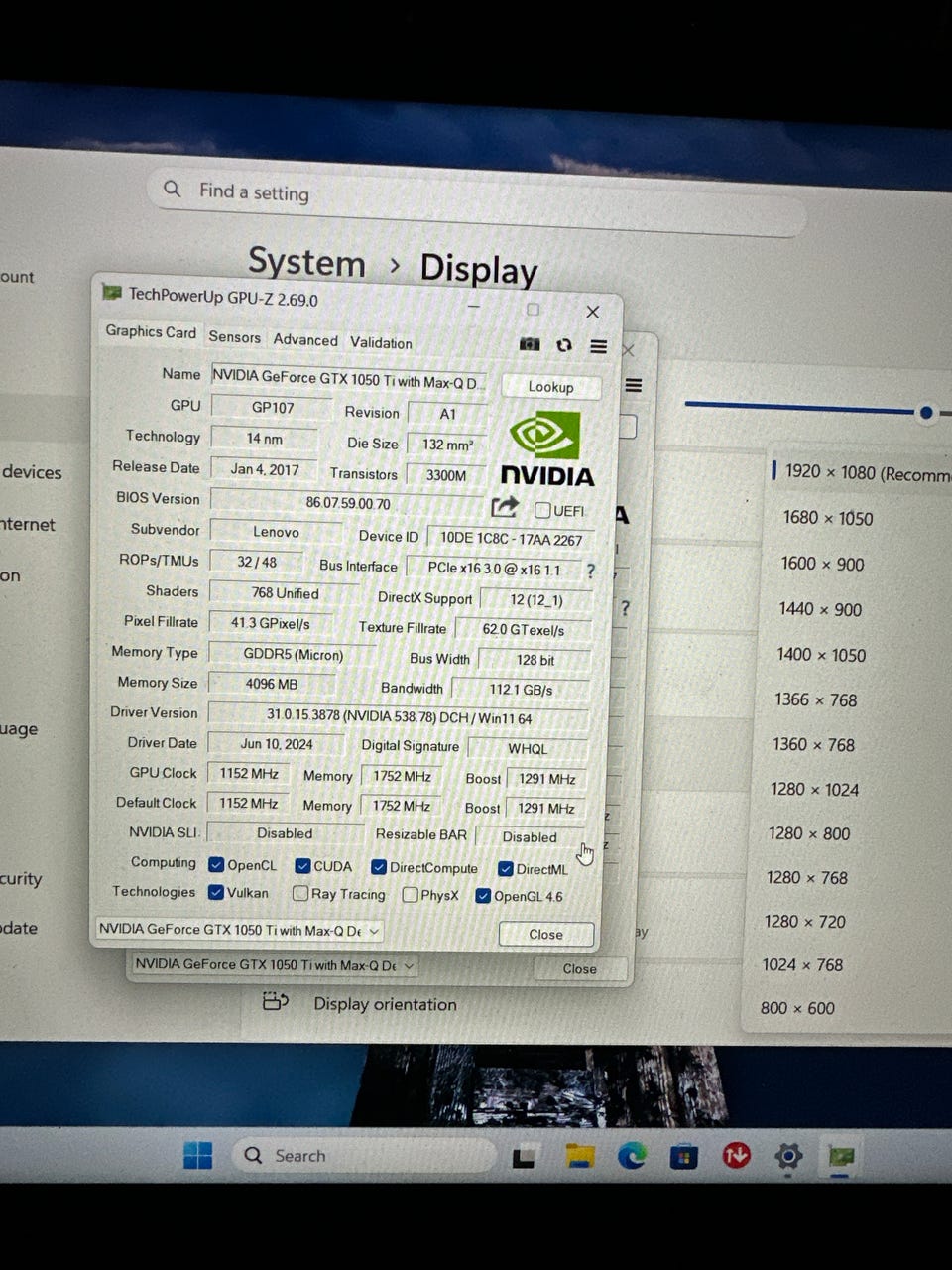Click the BIOS Version value 86.07.59.00.70

click(348, 502)
